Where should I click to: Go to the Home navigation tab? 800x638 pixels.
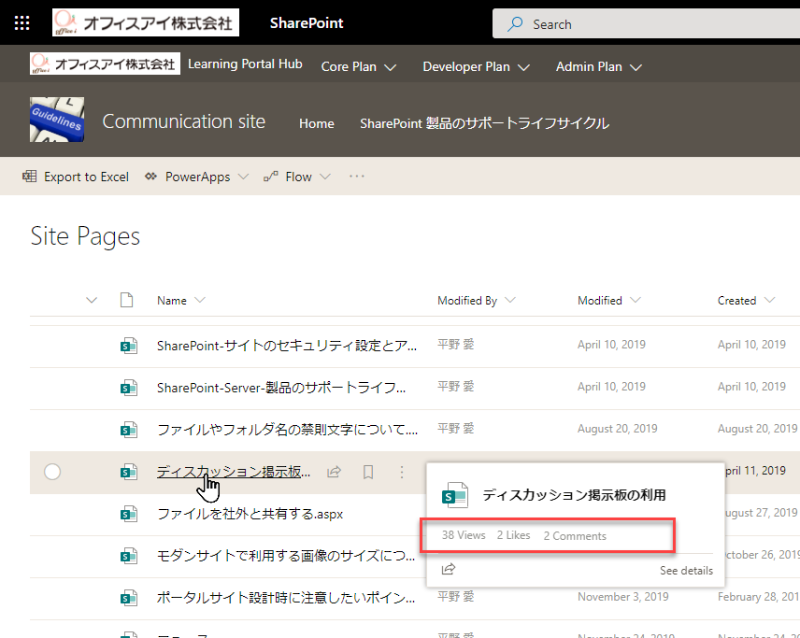point(316,123)
